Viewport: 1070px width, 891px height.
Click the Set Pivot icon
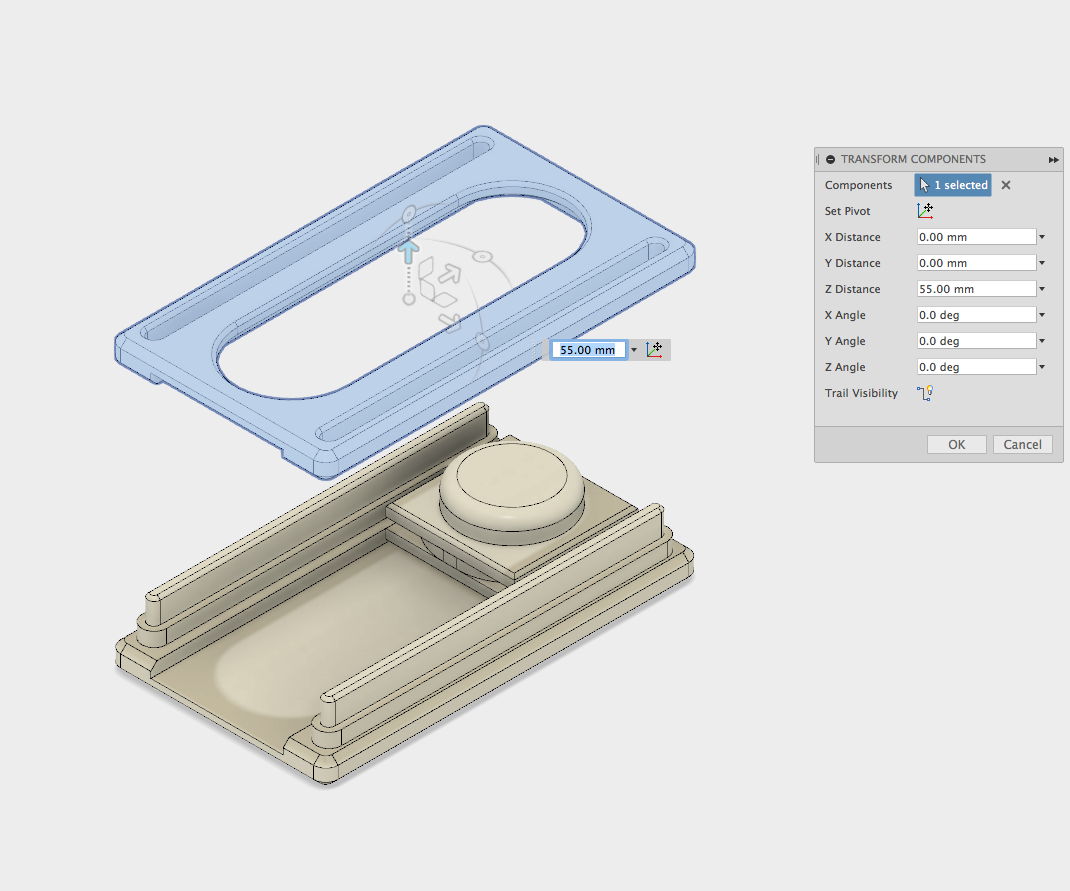tap(925, 211)
